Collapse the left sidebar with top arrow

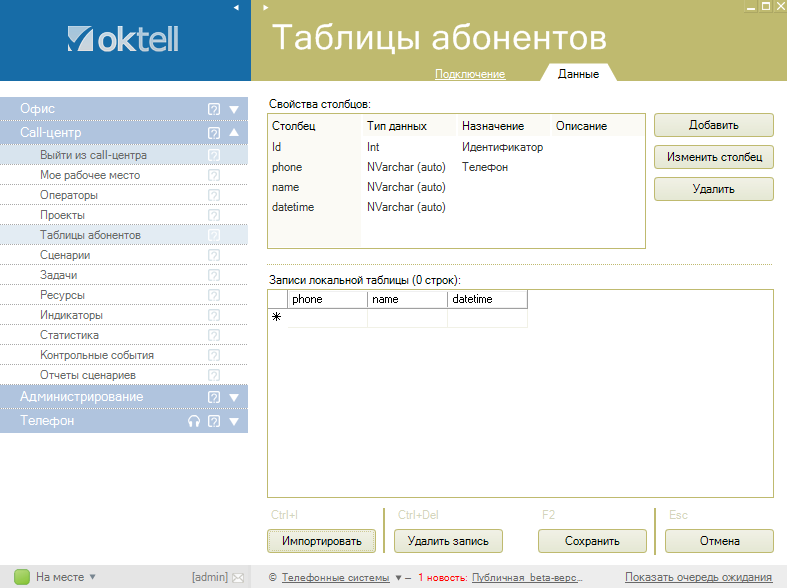[x=235, y=7]
